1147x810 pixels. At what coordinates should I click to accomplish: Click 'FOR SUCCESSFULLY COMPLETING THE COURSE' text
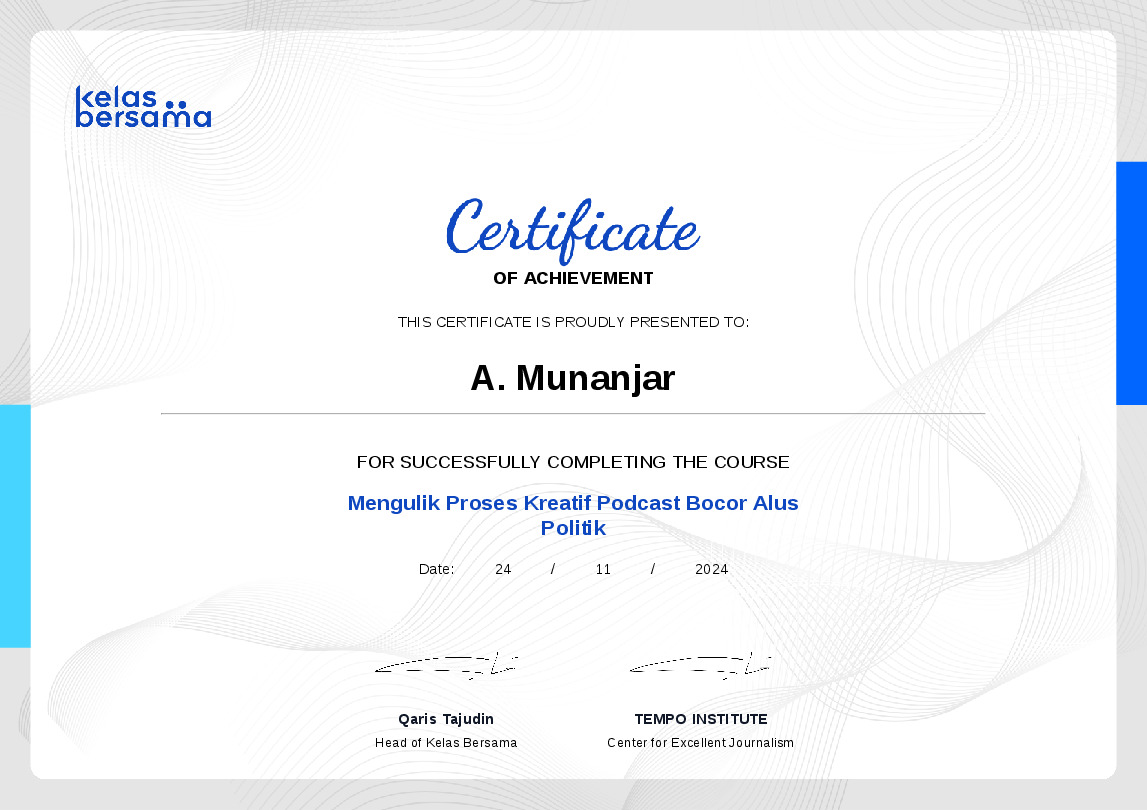pos(573,462)
